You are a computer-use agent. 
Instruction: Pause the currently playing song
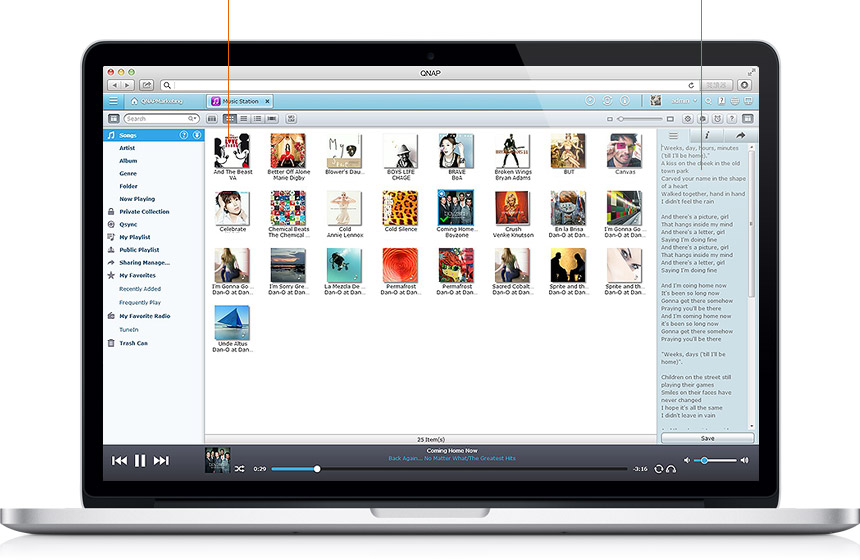(x=140, y=460)
